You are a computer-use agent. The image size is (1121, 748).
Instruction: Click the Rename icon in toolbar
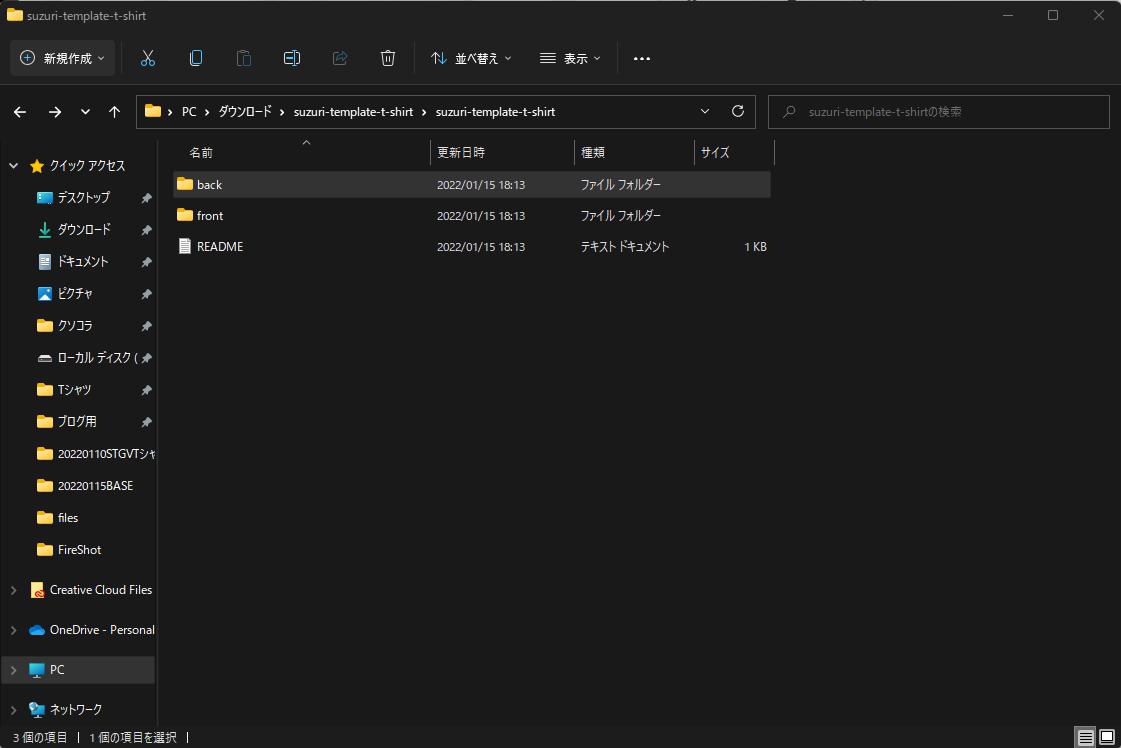point(292,58)
